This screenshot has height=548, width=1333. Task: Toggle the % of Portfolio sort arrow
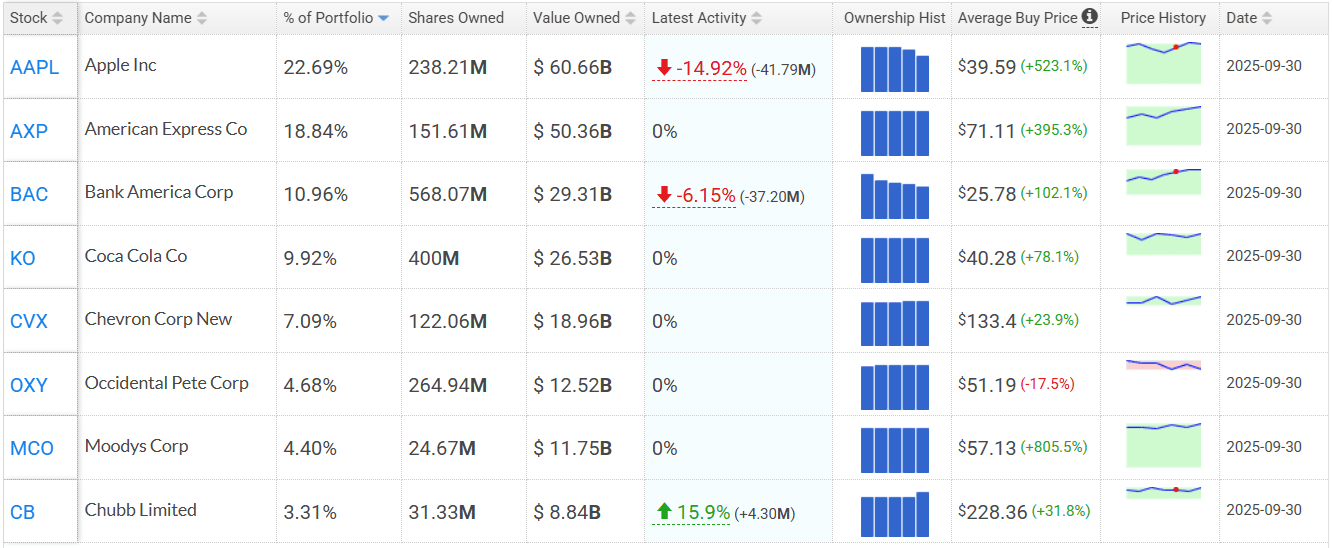(x=383, y=18)
